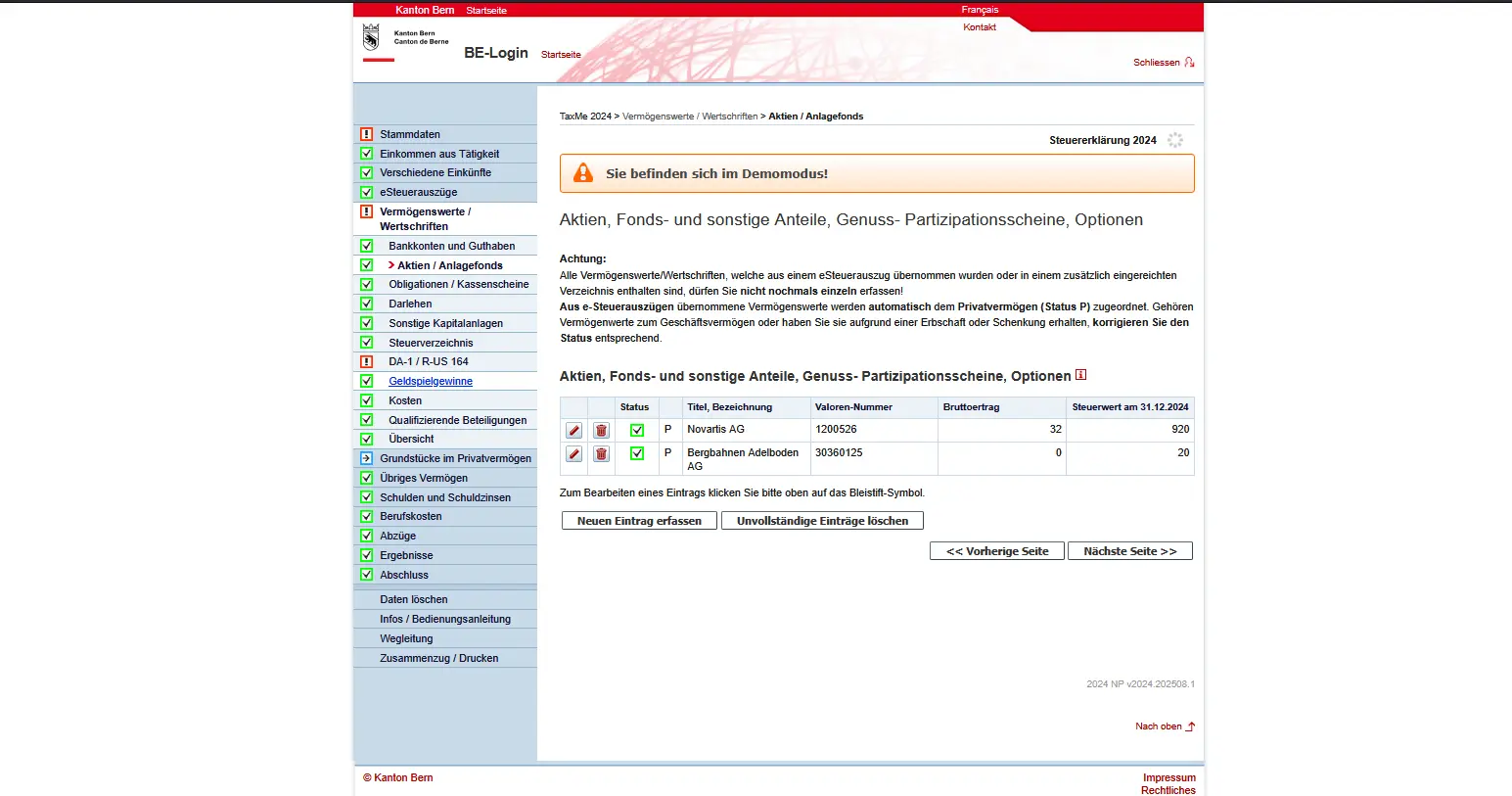
Task: Click the pencil edit icon for Novartis AG
Action: coord(574,431)
